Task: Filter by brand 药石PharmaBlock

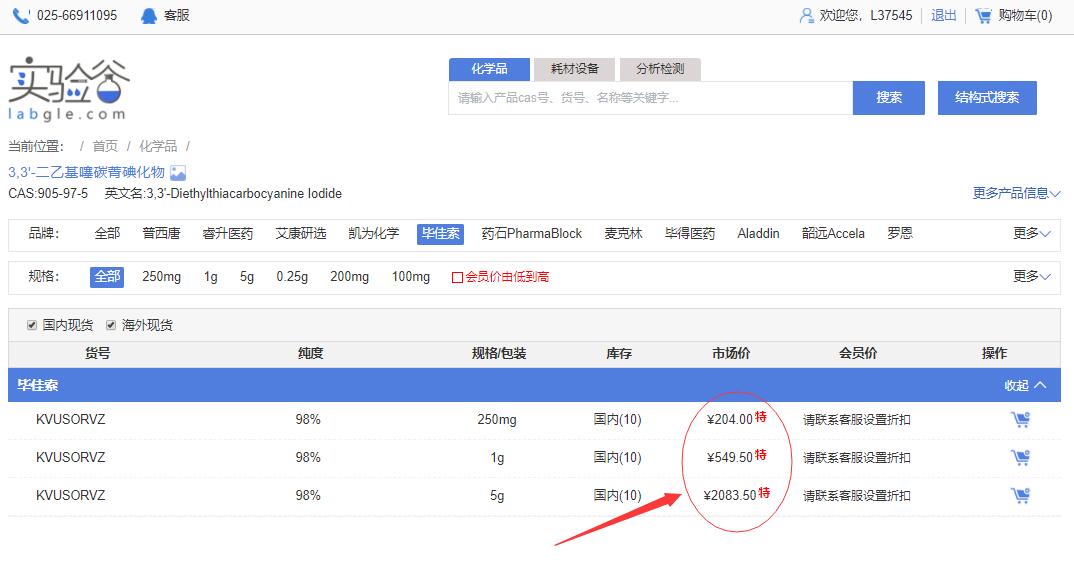Action: tap(532, 234)
